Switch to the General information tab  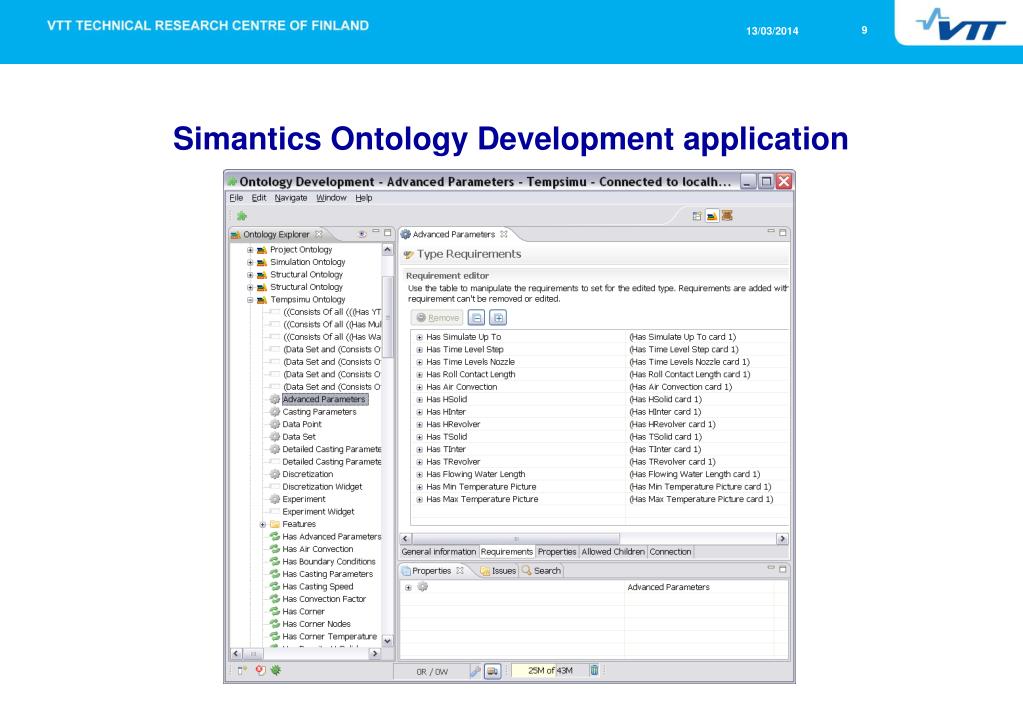(x=438, y=551)
